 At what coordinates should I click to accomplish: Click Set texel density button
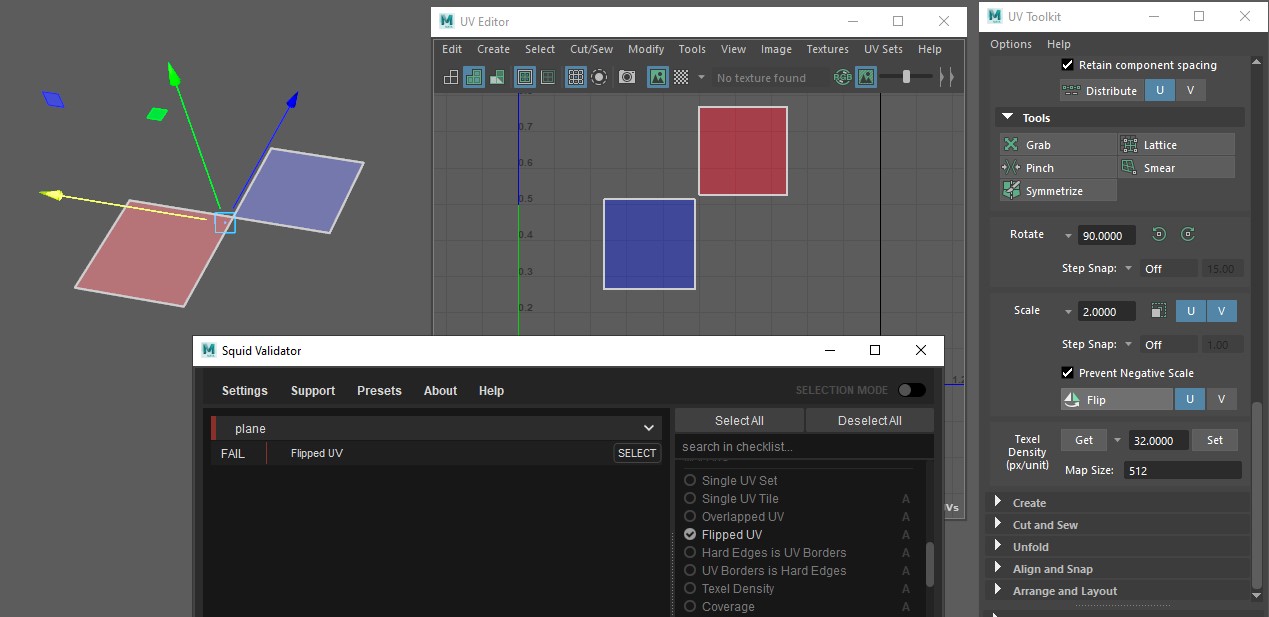coord(1214,440)
